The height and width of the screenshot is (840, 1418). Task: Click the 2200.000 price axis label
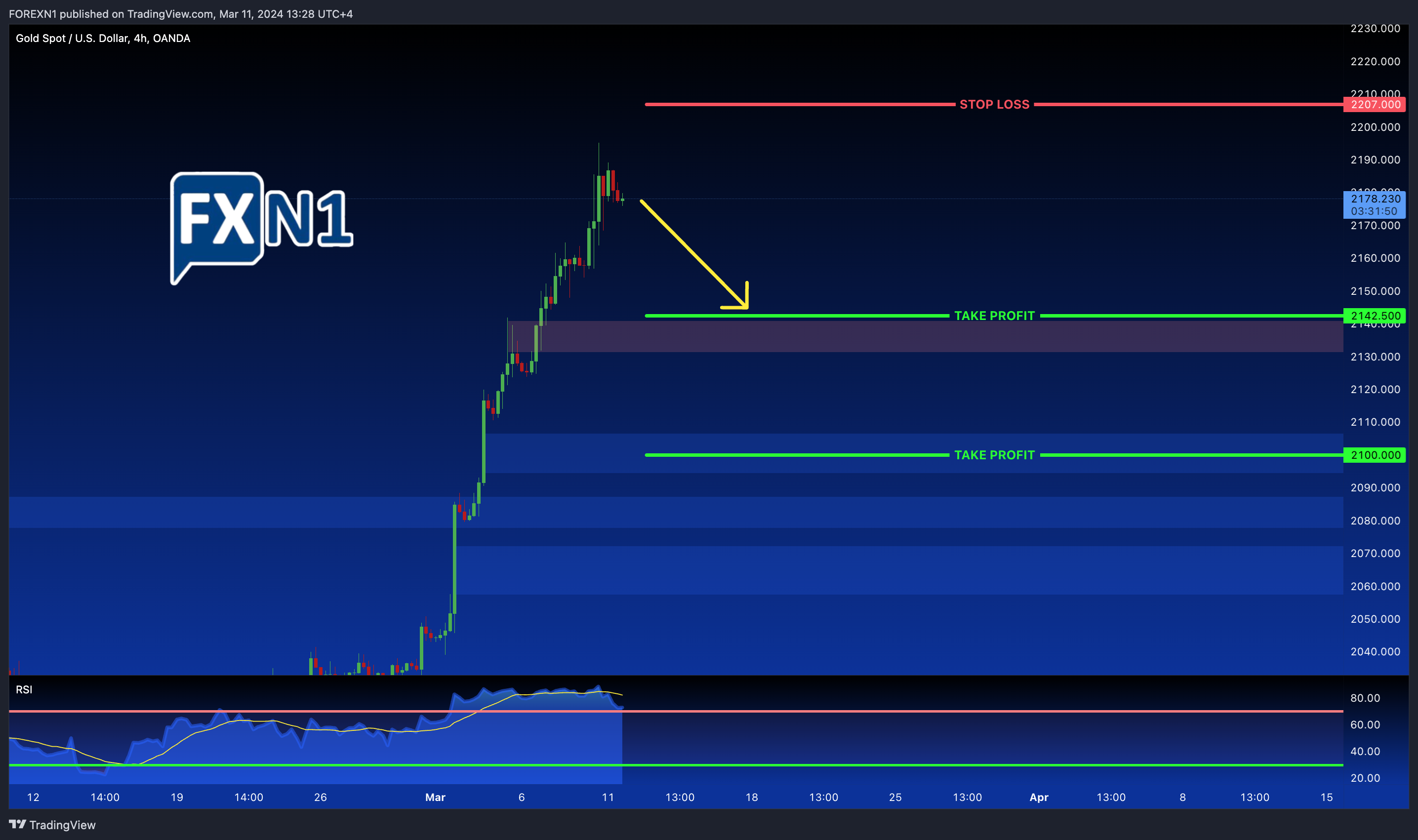(x=1375, y=127)
